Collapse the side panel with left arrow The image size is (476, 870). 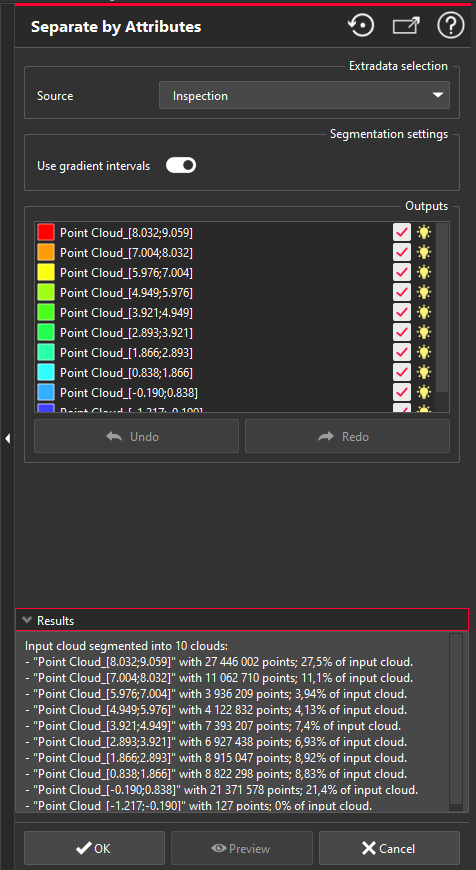(x=7, y=438)
